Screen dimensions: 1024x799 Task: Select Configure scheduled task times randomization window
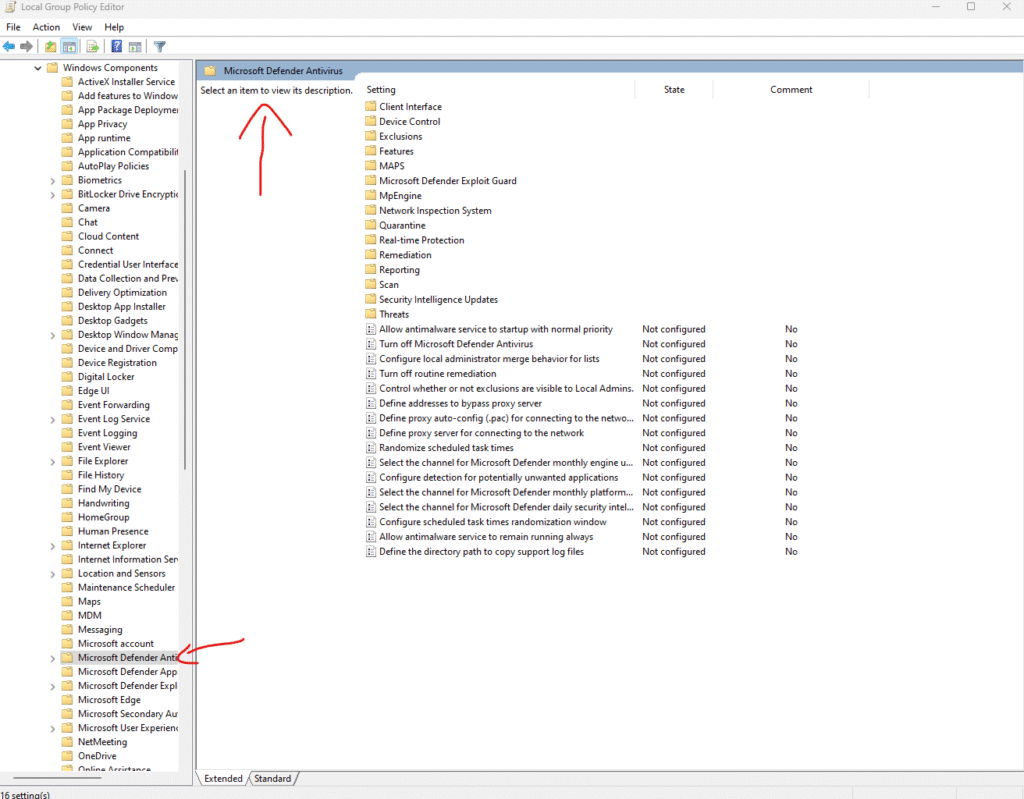[492, 522]
